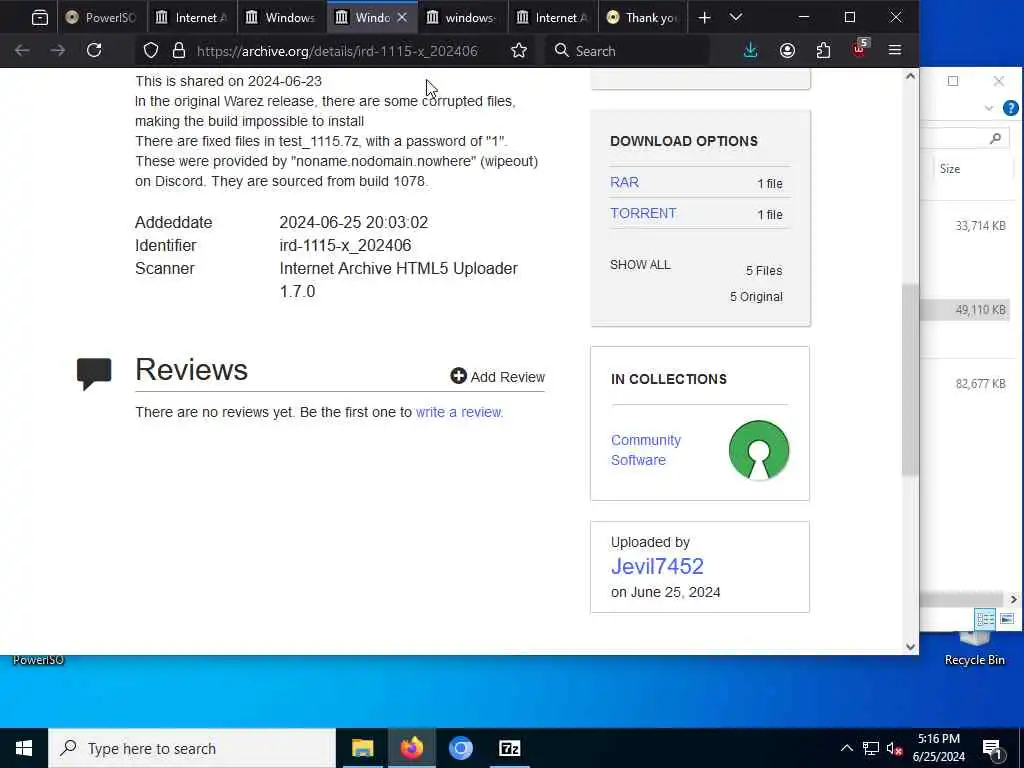Open the TORRENT download option
Image resolution: width=1024 pixels, height=768 pixels.
point(643,214)
